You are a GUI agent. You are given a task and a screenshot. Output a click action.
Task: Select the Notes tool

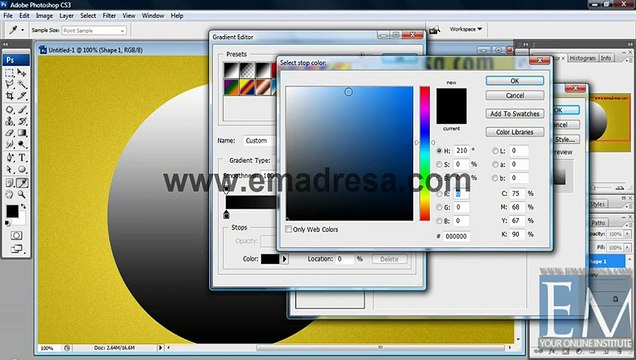point(9,183)
